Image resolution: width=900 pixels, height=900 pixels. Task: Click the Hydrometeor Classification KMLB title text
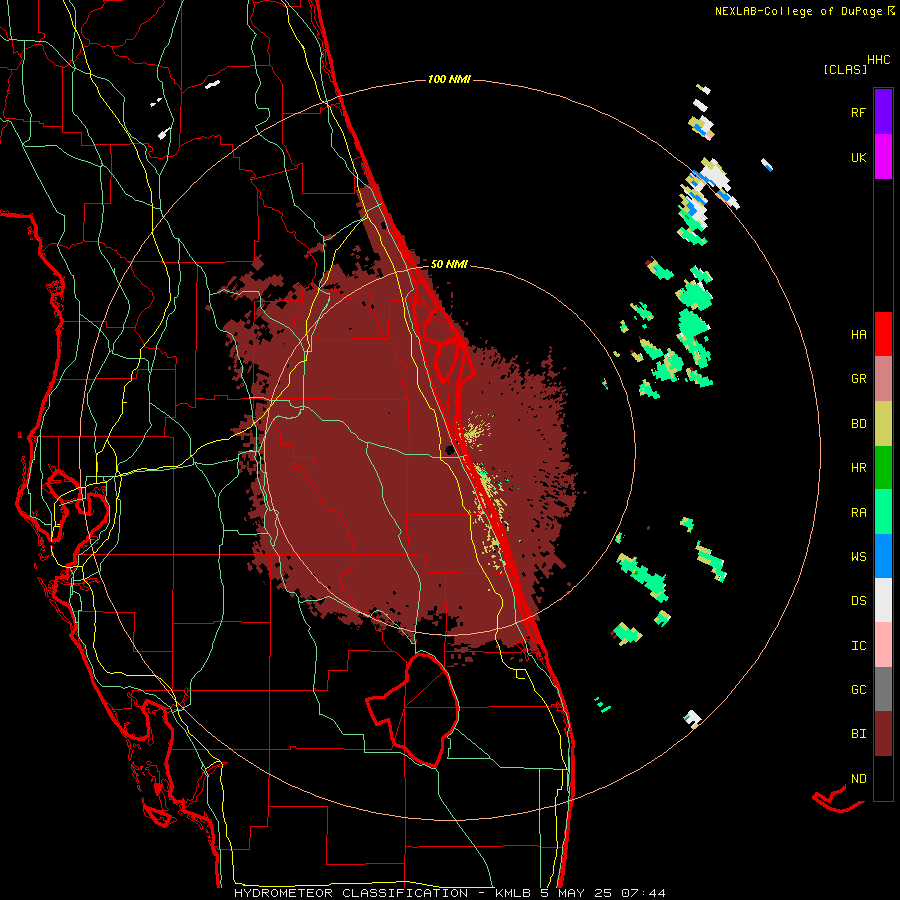click(449, 893)
